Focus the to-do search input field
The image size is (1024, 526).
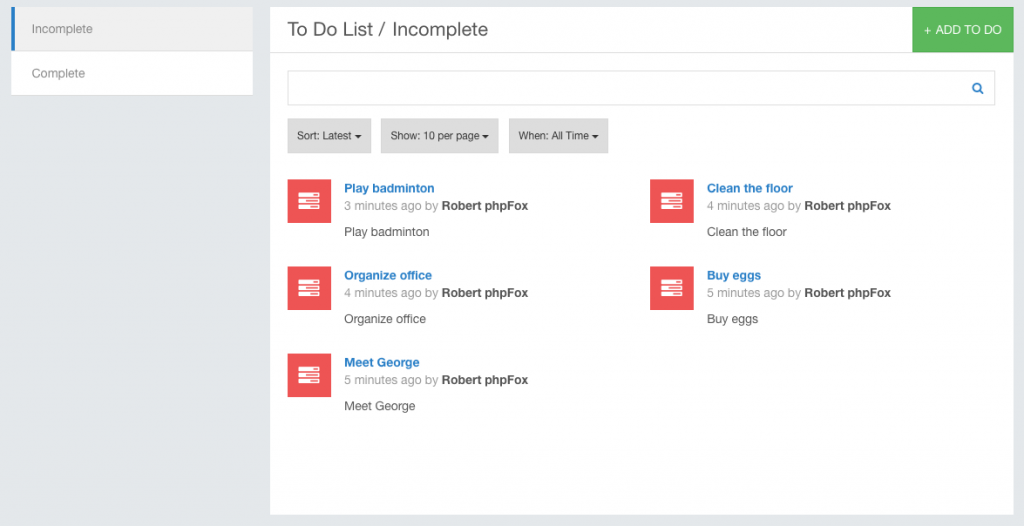641,88
